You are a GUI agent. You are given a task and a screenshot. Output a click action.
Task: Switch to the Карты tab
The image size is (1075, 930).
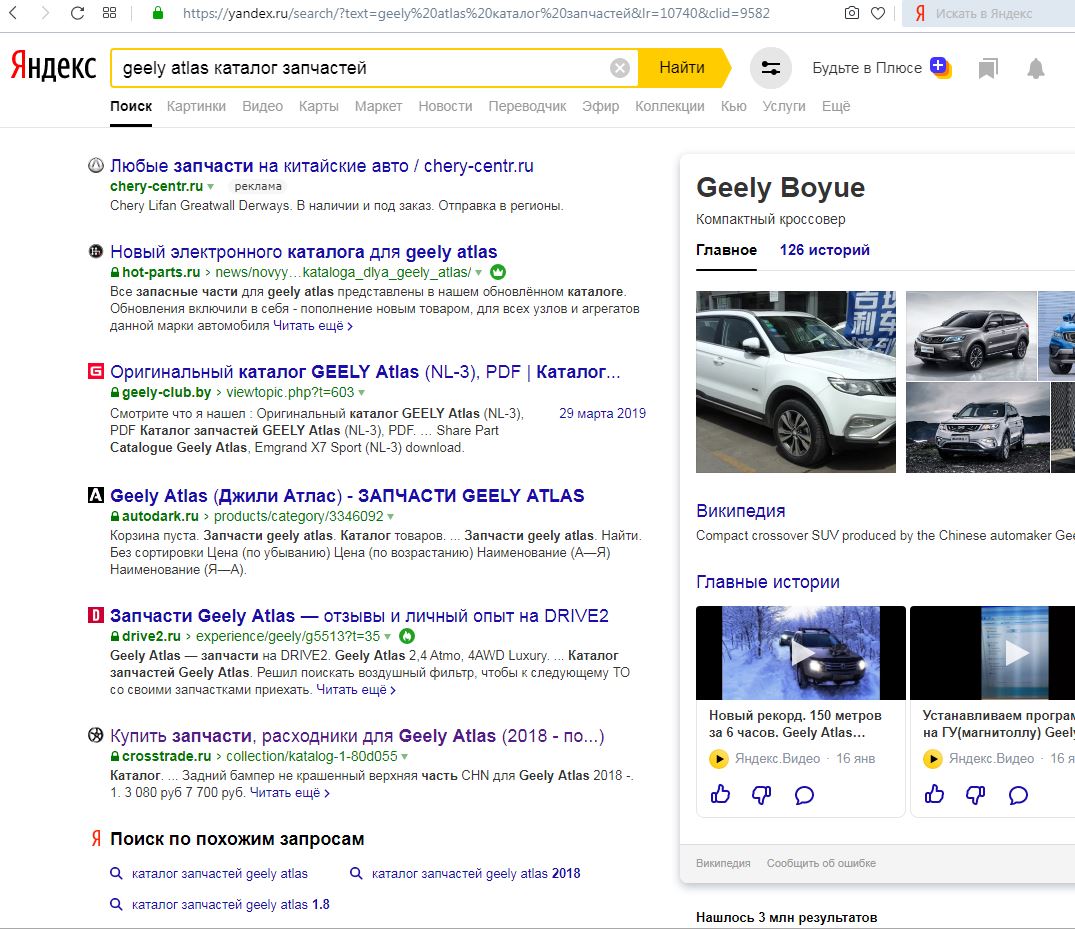(319, 106)
